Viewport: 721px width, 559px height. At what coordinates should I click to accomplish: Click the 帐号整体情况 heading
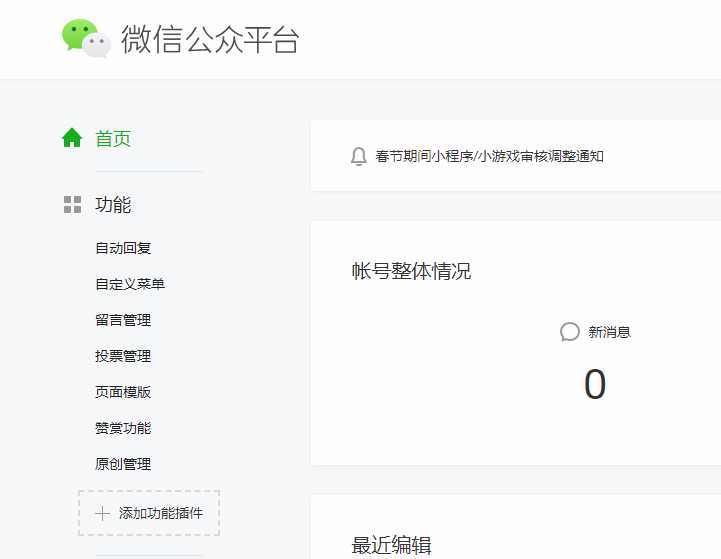(x=411, y=271)
